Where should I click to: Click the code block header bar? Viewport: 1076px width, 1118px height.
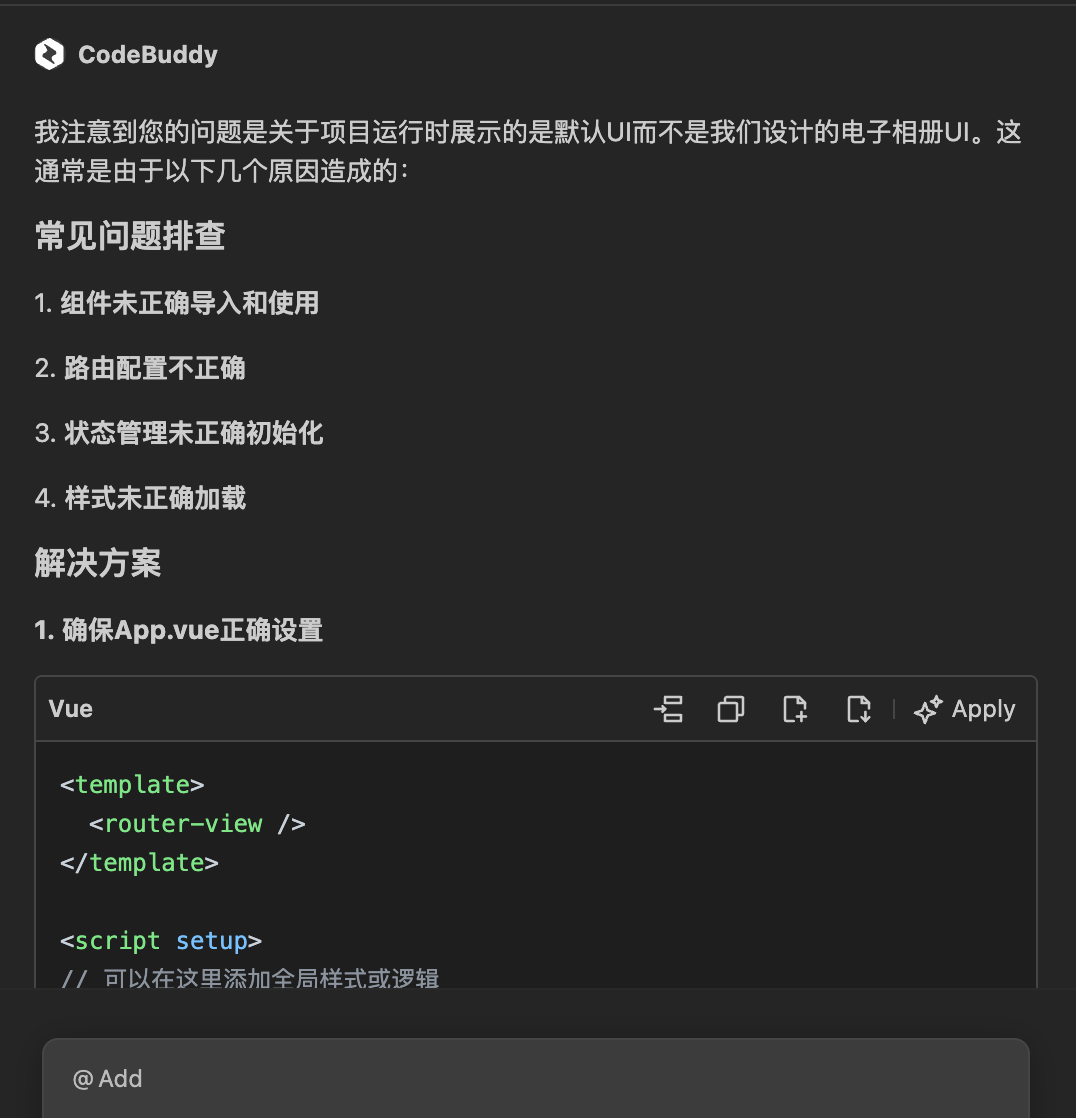[x=400, y=709]
